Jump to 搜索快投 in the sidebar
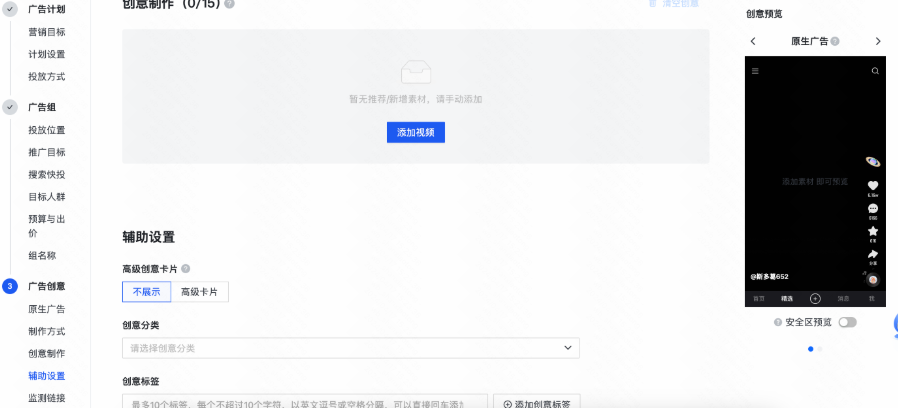898x408 pixels. pyautogui.click(x=47, y=175)
